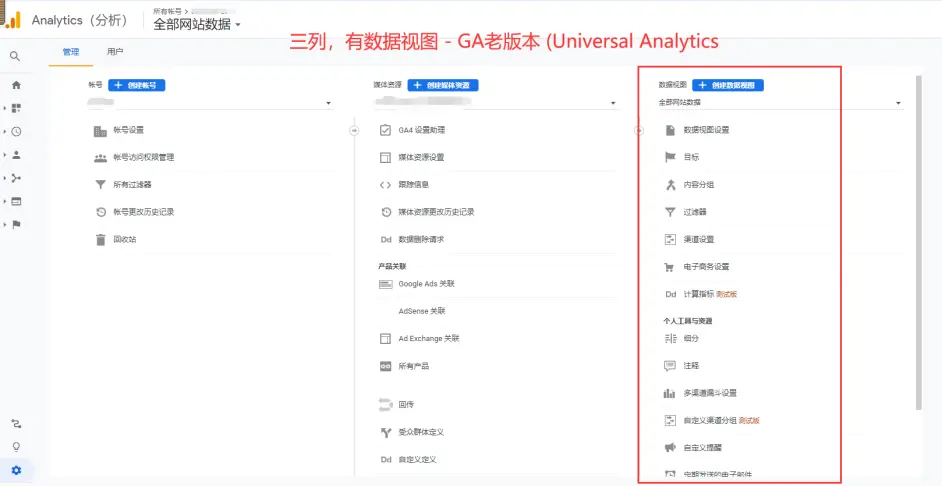Image resolution: width=942 pixels, height=486 pixels.
Task: Open 所有产品 under 产品关联
Action: [413, 366]
